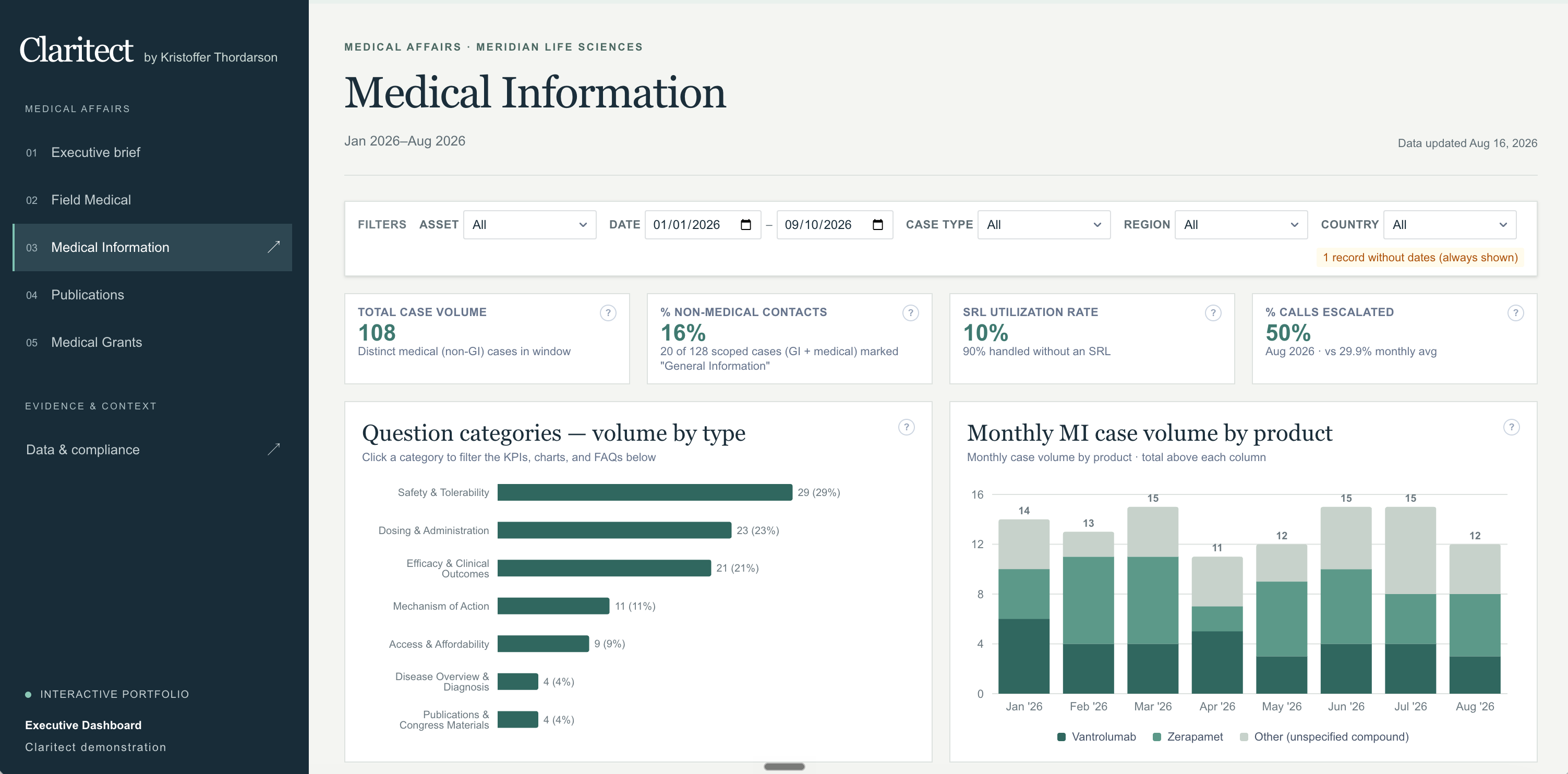Click the Safety & Tolerability bar
1568x774 pixels.
[645, 492]
